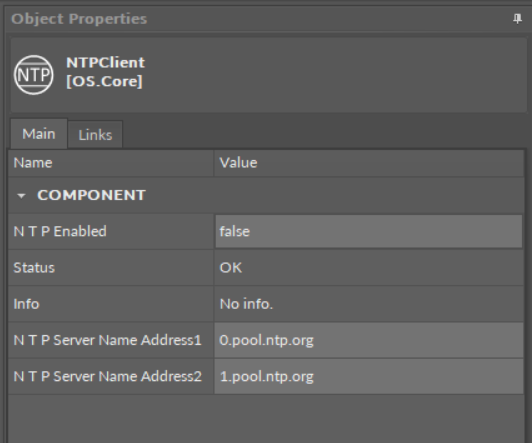Select the Status OK value cell

369,268
